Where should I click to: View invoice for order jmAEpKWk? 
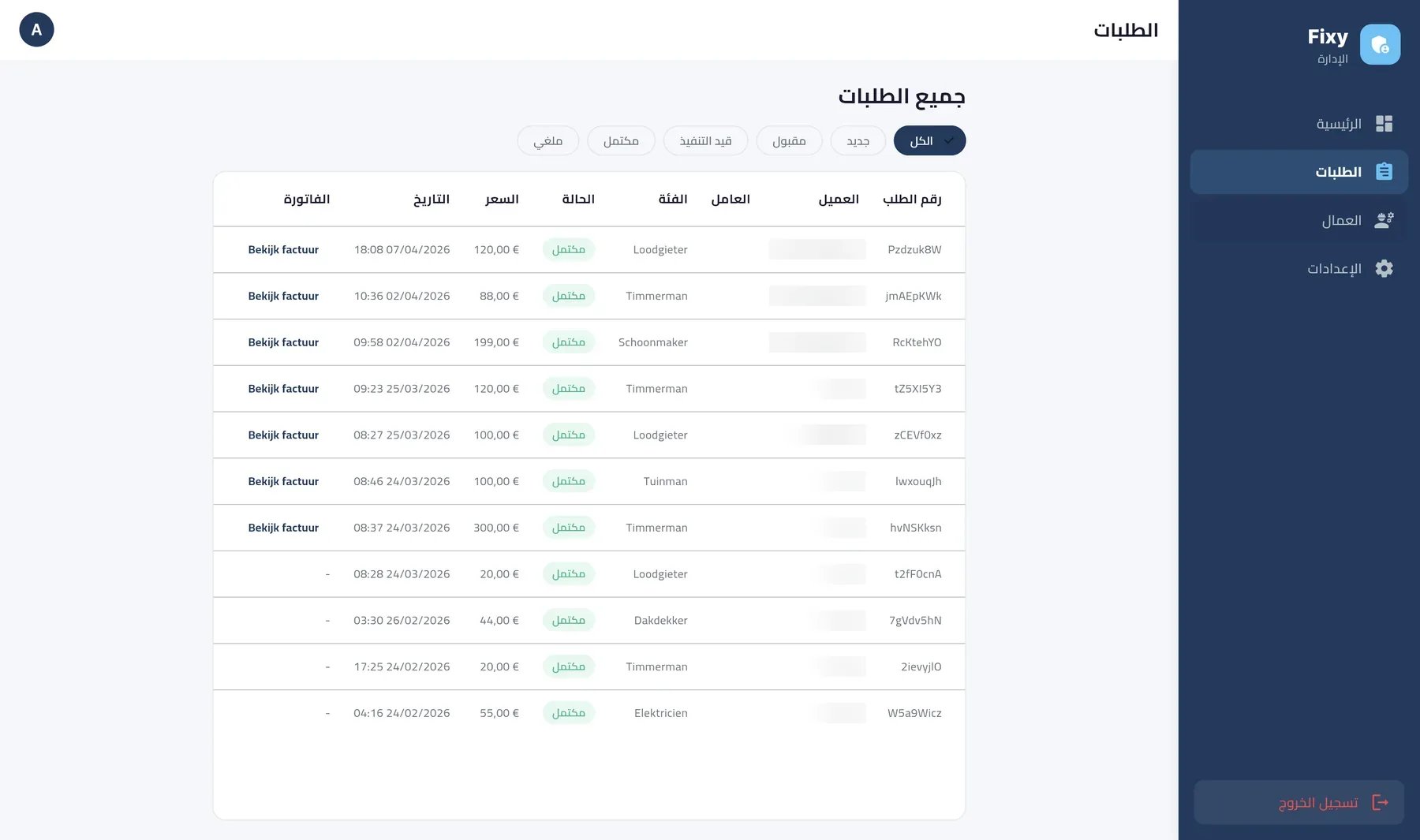[x=283, y=296]
